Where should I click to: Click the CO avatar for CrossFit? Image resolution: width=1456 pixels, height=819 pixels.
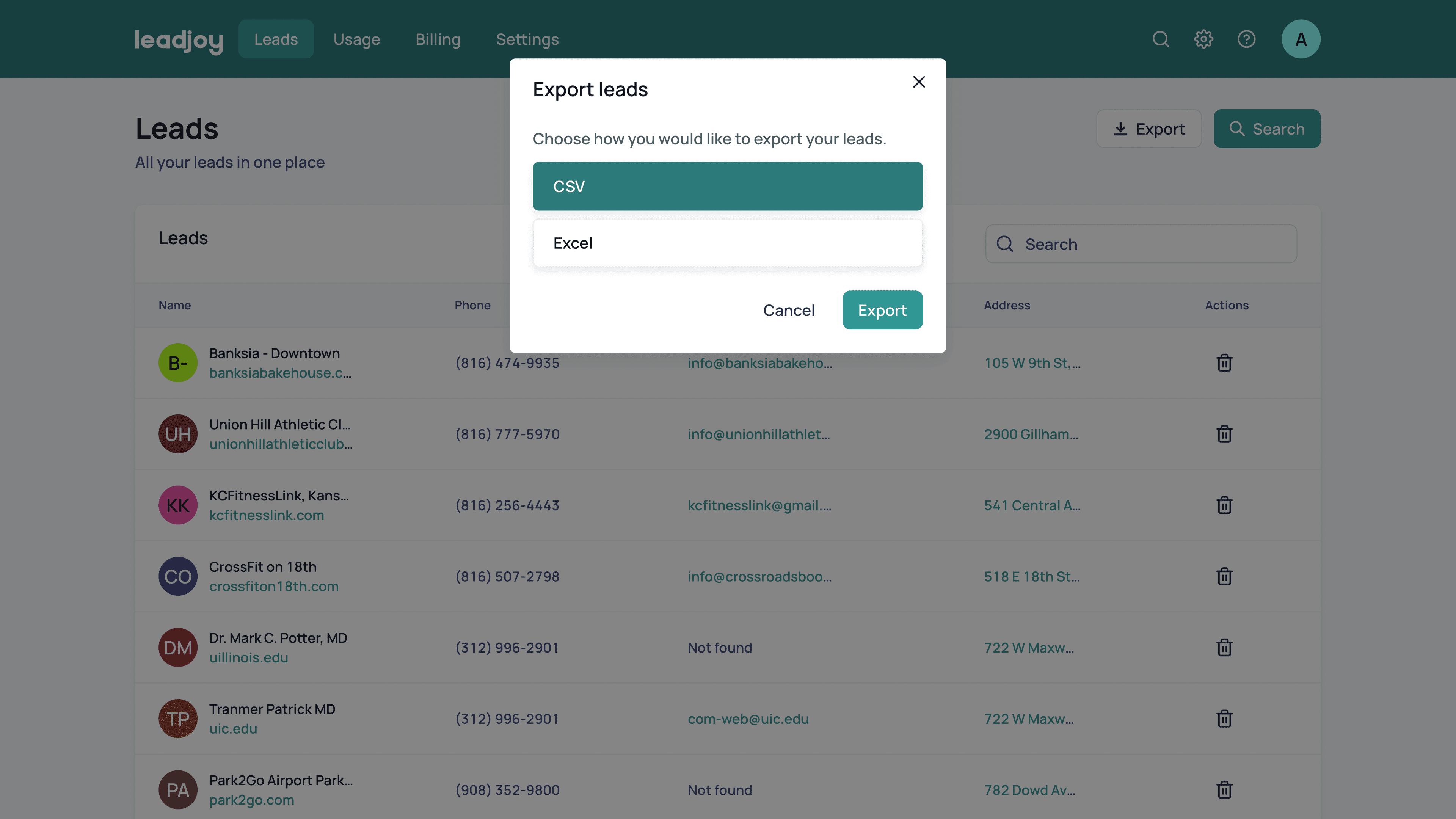coord(177,576)
